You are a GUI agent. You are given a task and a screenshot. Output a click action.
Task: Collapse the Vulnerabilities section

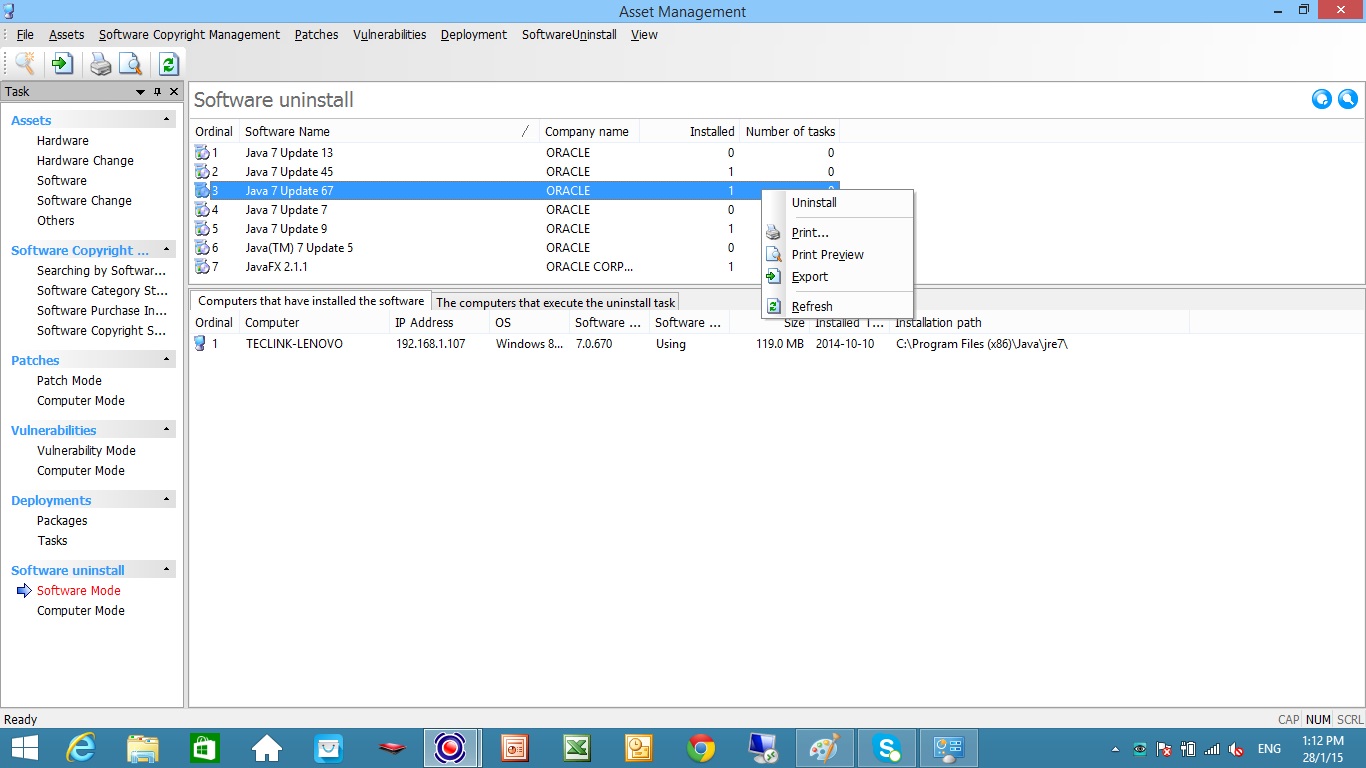(167, 430)
